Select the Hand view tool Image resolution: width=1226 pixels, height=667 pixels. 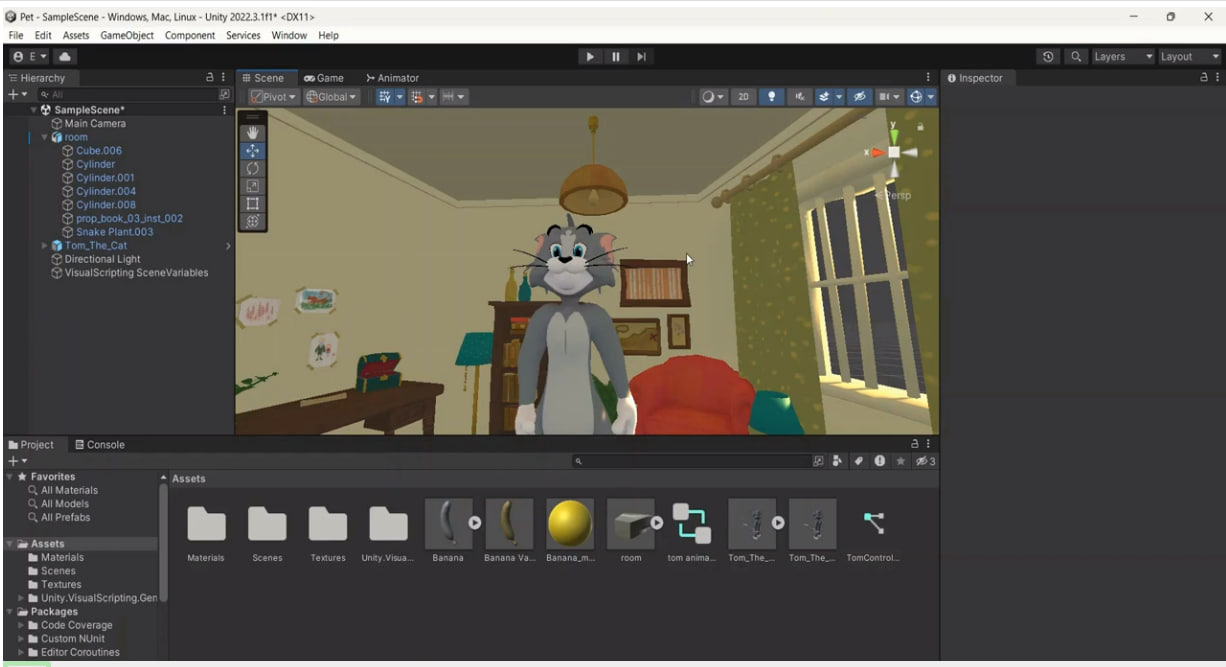pos(252,133)
